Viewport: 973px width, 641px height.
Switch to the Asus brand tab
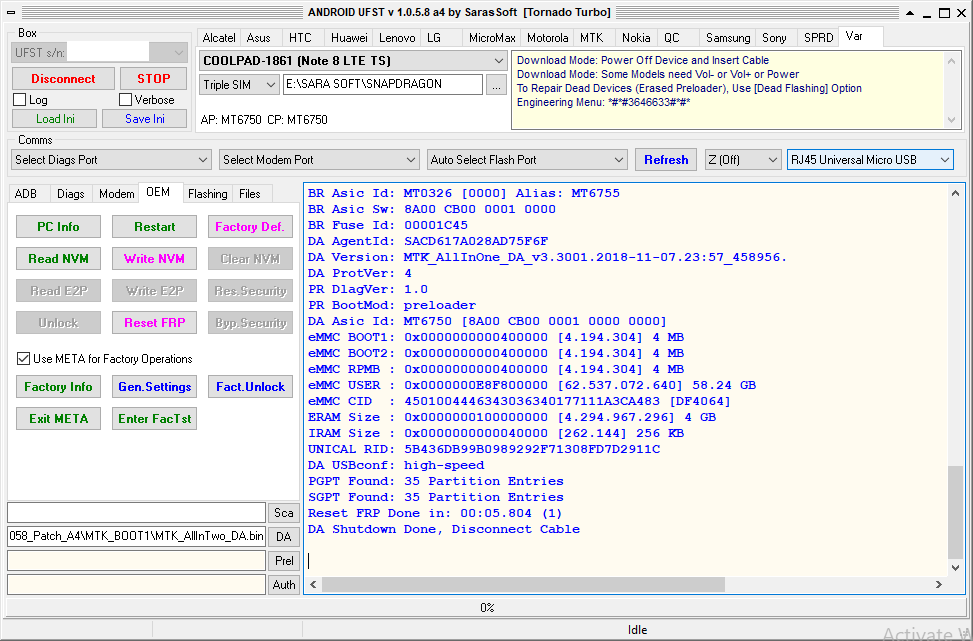(258, 38)
